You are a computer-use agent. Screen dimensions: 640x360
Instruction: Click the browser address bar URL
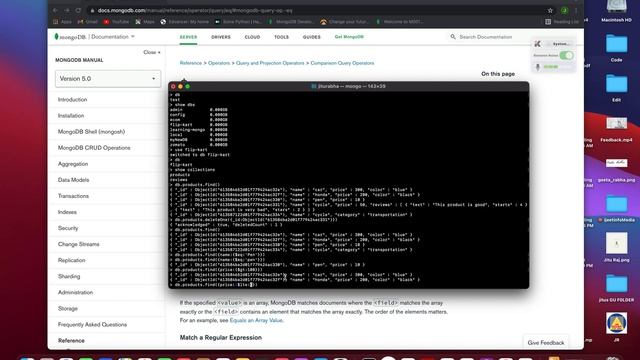(x=195, y=11)
